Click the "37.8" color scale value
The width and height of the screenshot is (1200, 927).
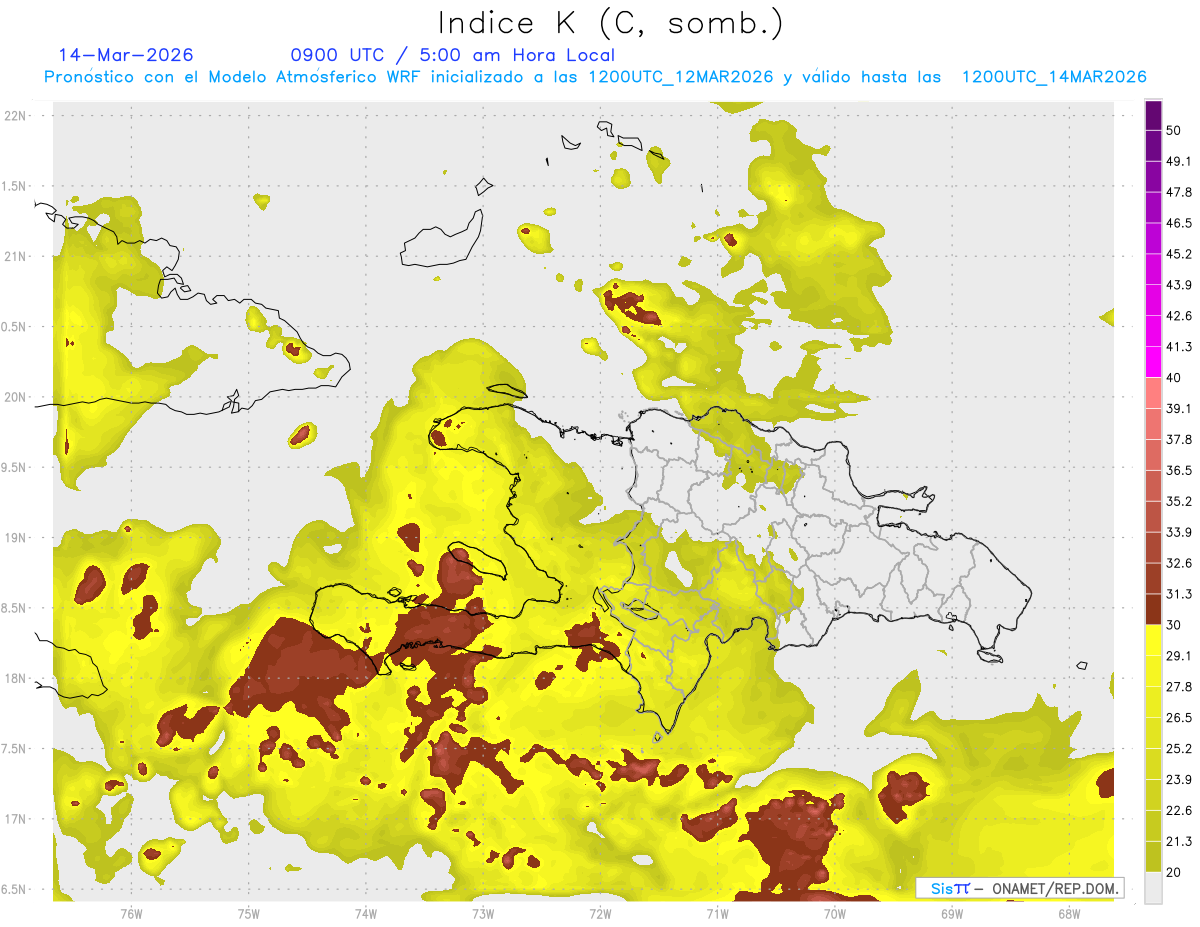point(1179,439)
